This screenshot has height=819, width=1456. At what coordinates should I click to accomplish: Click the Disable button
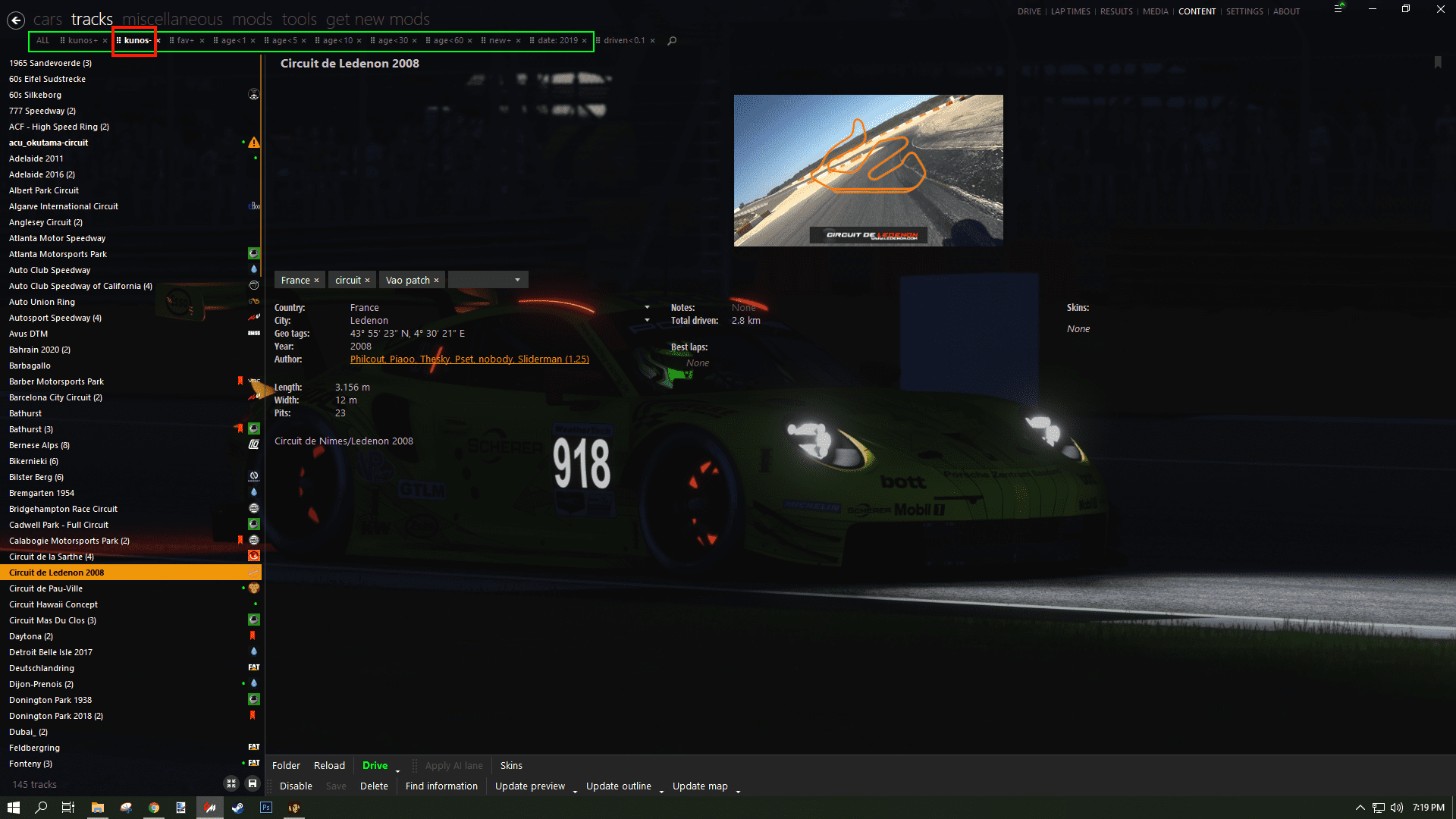pyautogui.click(x=296, y=786)
